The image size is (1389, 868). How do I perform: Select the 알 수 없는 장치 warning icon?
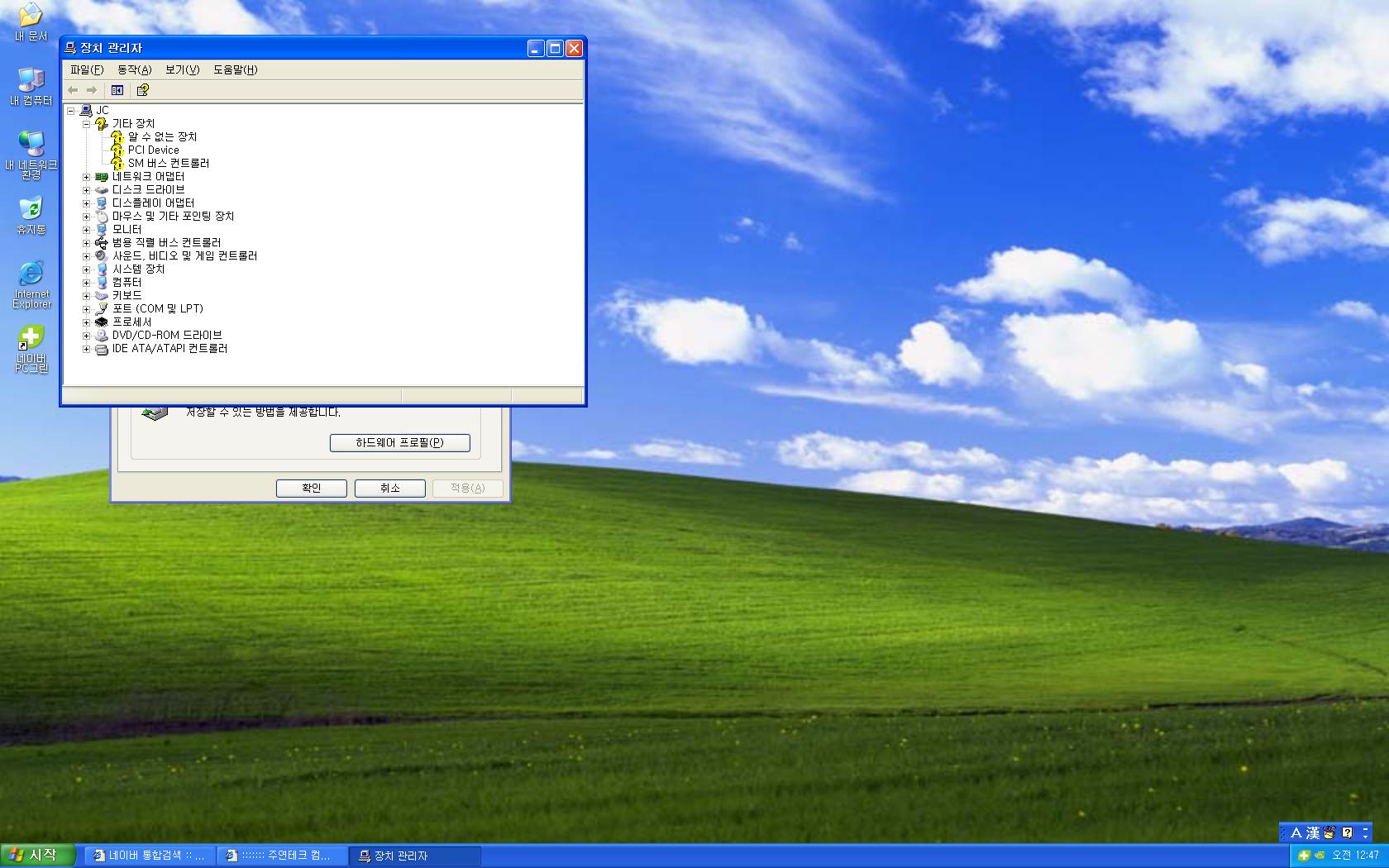pyautogui.click(x=117, y=137)
